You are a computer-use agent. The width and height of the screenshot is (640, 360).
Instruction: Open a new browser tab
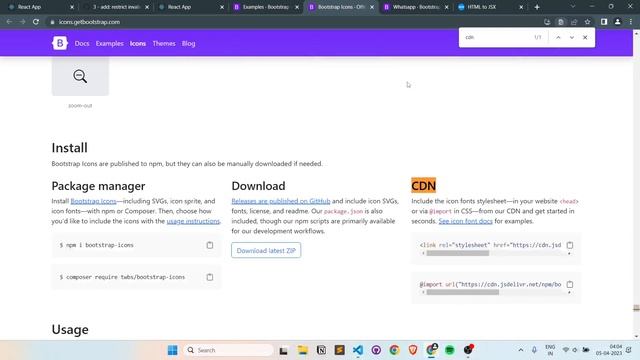[x=537, y=7]
